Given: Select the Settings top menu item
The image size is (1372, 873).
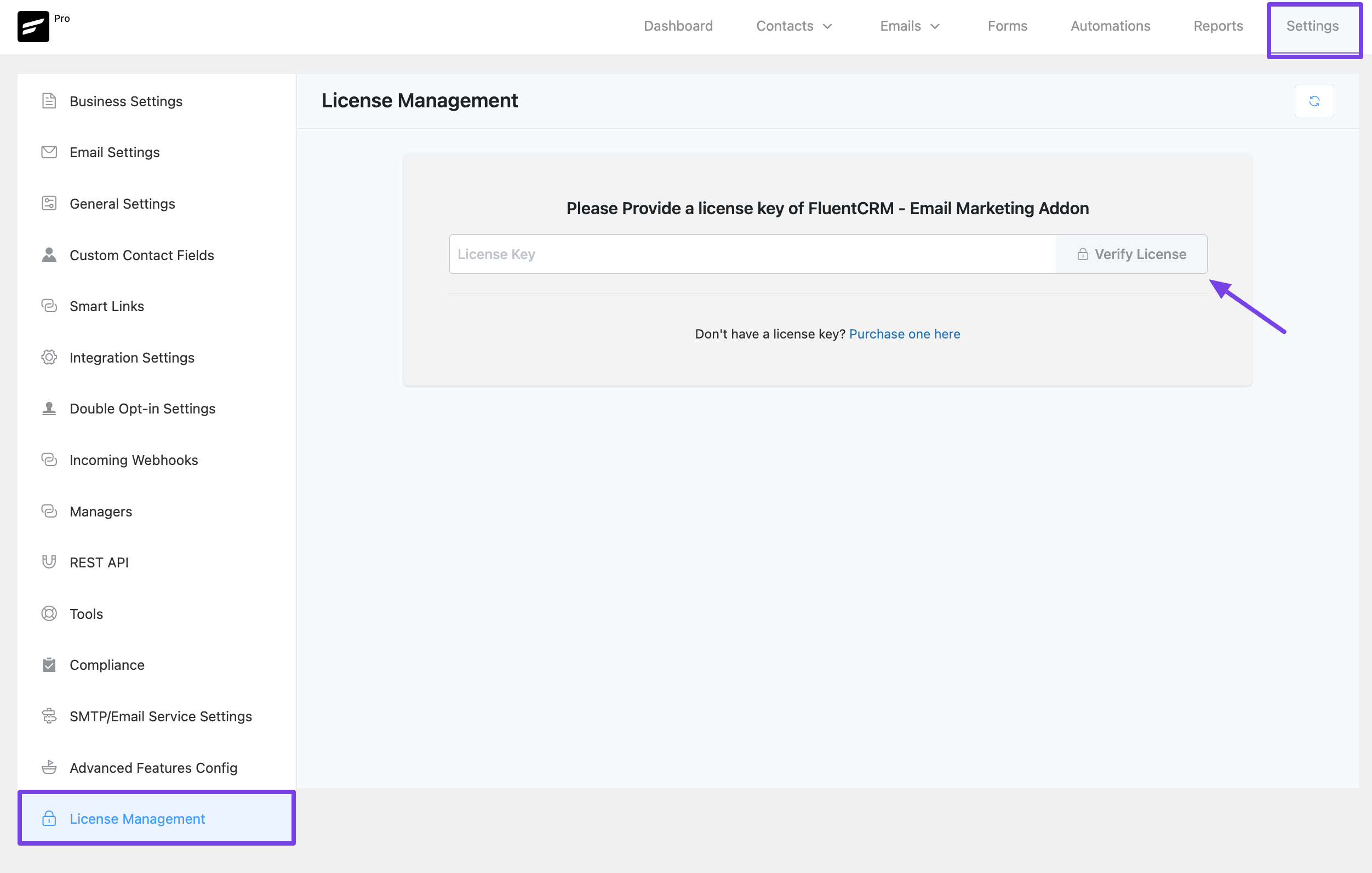Looking at the screenshot, I should (1312, 26).
